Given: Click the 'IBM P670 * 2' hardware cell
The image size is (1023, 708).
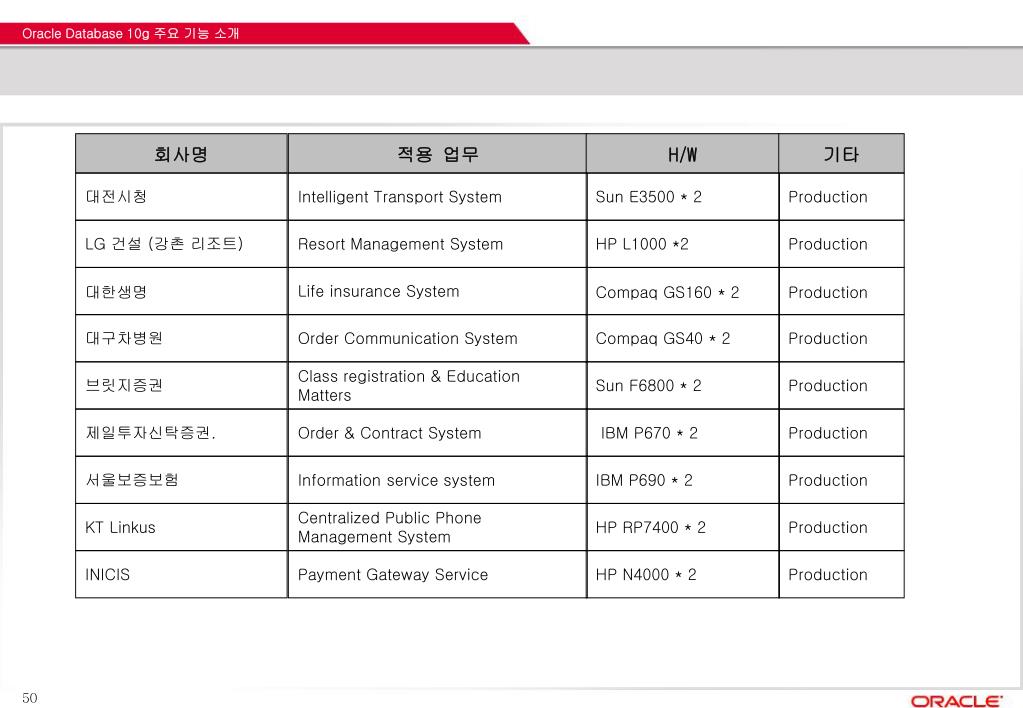Looking at the screenshot, I should (682, 433).
